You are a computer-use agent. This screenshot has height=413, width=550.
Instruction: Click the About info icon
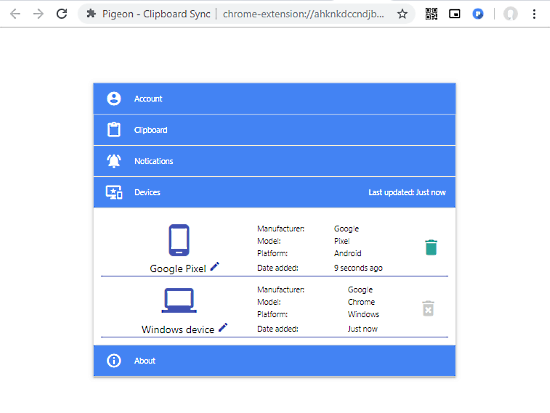[x=114, y=360]
